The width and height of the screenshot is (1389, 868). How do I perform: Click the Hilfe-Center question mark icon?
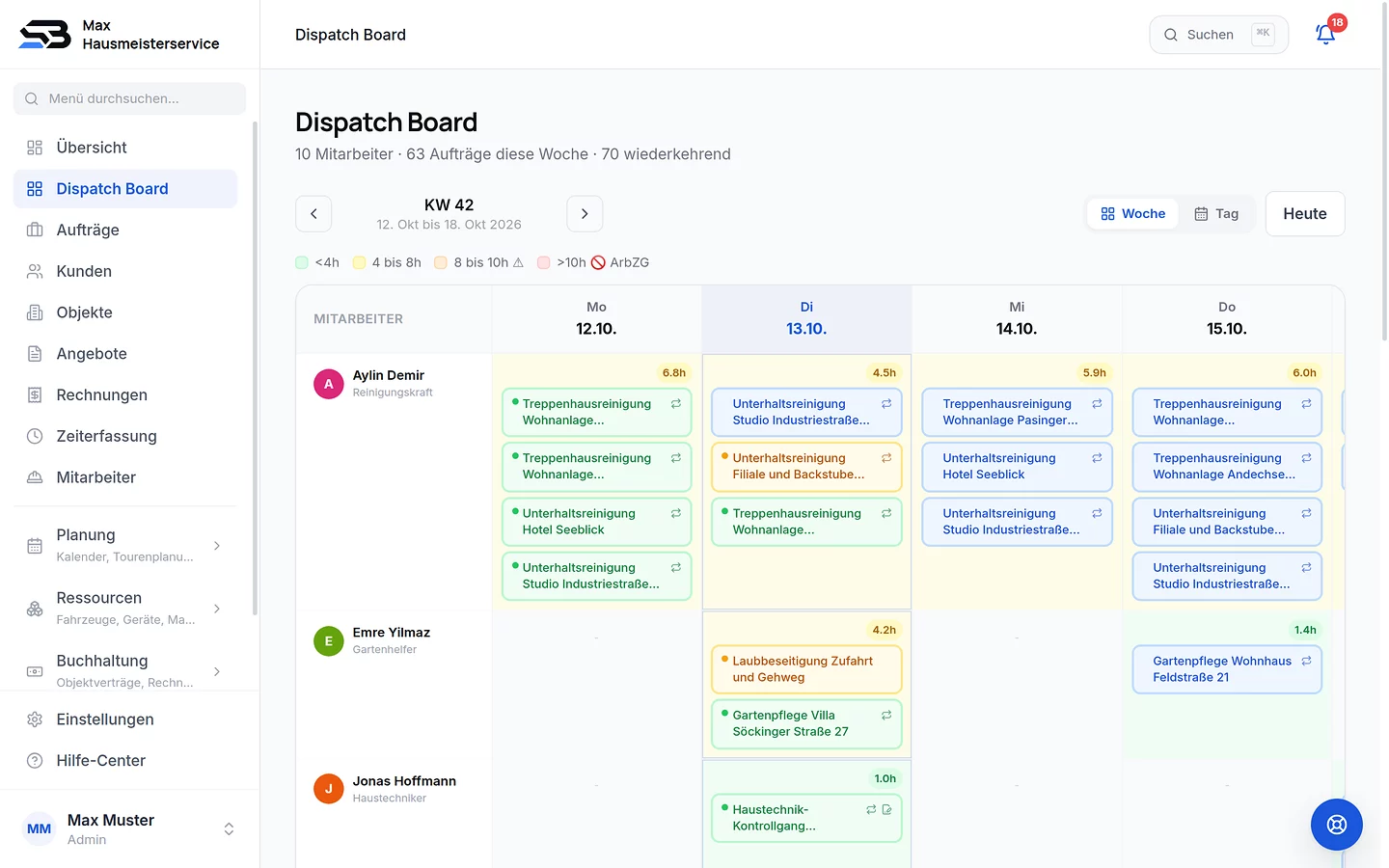[x=35, y=761]
